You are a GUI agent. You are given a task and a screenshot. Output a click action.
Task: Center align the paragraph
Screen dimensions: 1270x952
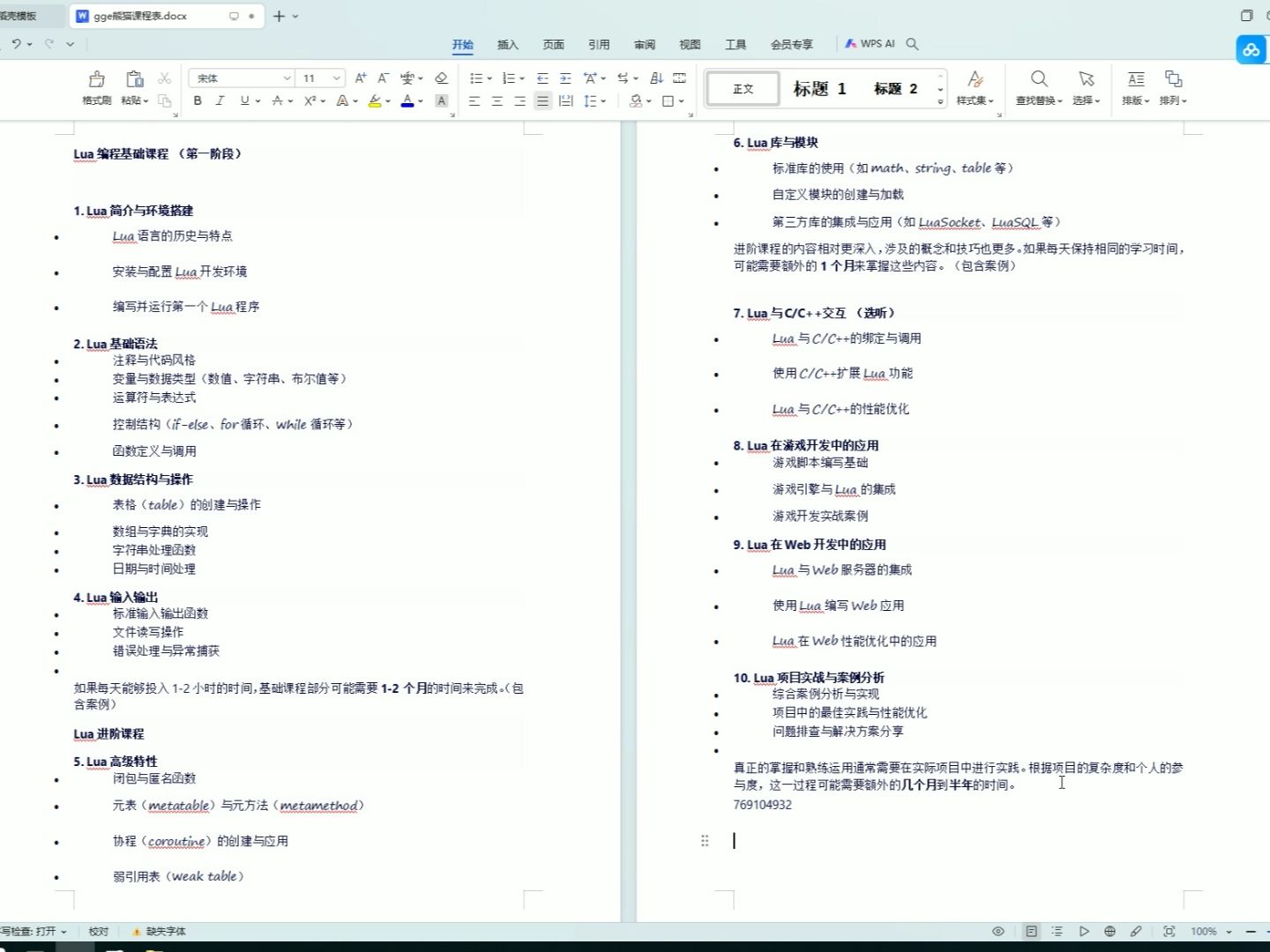tap(497, 101)
